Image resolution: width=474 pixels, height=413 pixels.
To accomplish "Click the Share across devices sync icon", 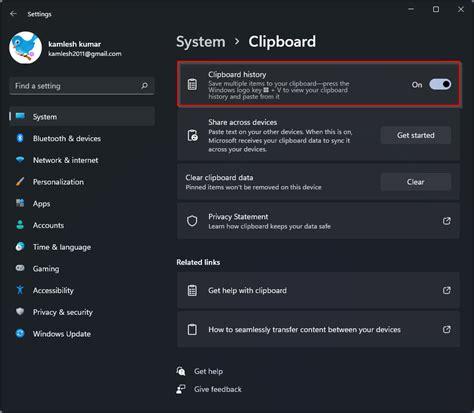I will (x=192, y=135).
